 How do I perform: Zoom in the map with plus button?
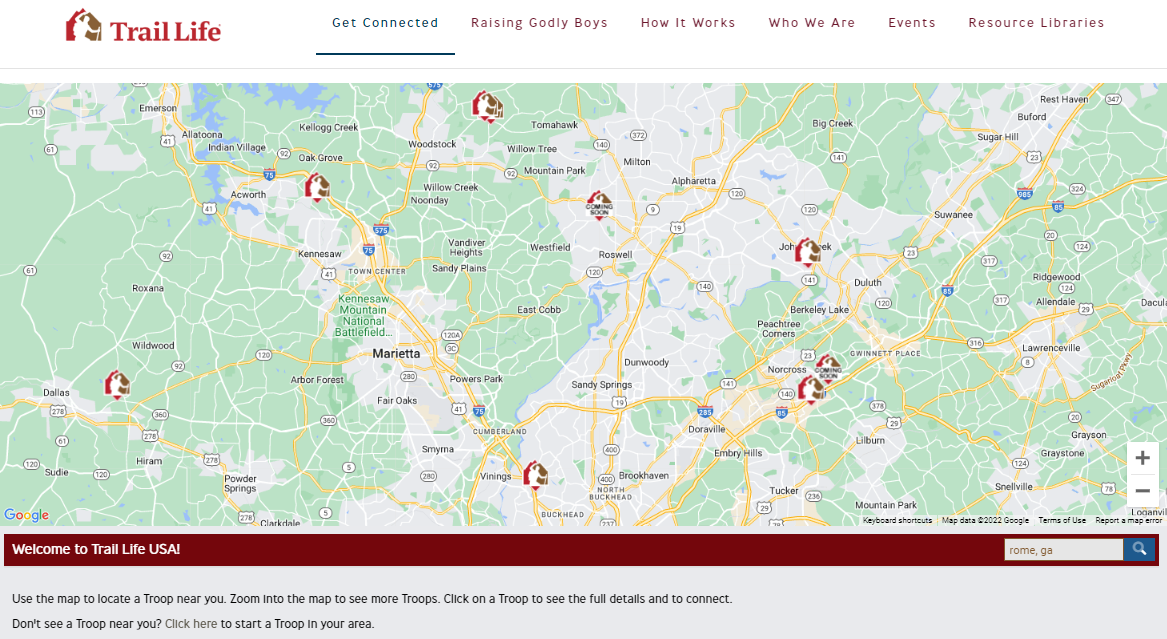pyautogui.click(x=1142, y=458)
